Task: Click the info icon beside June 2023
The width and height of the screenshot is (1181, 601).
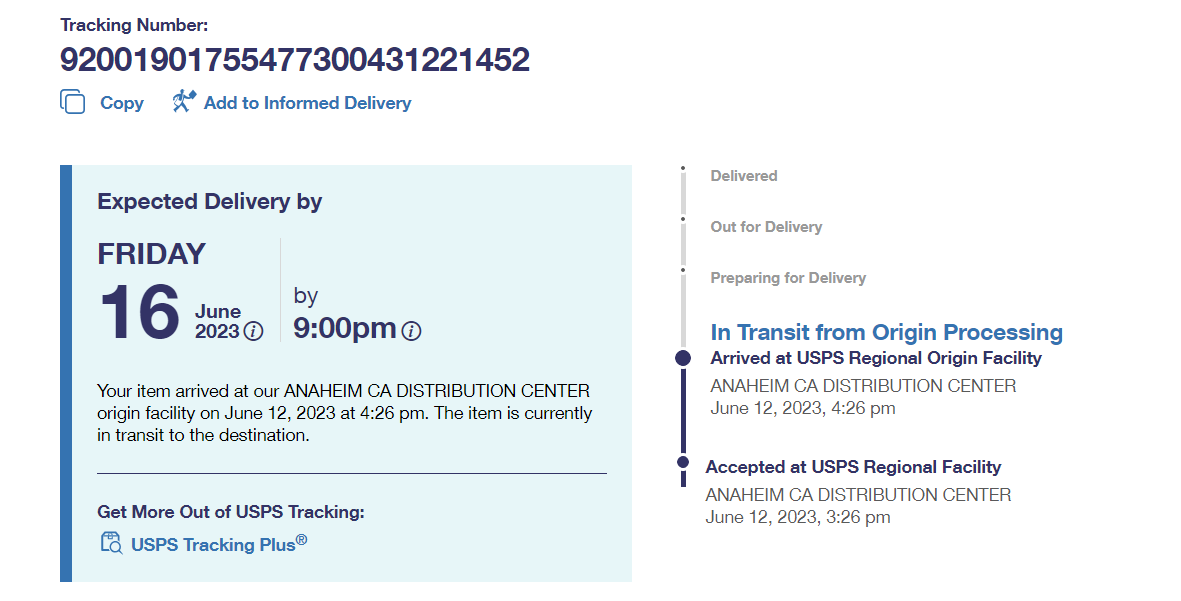Action: 254,331
